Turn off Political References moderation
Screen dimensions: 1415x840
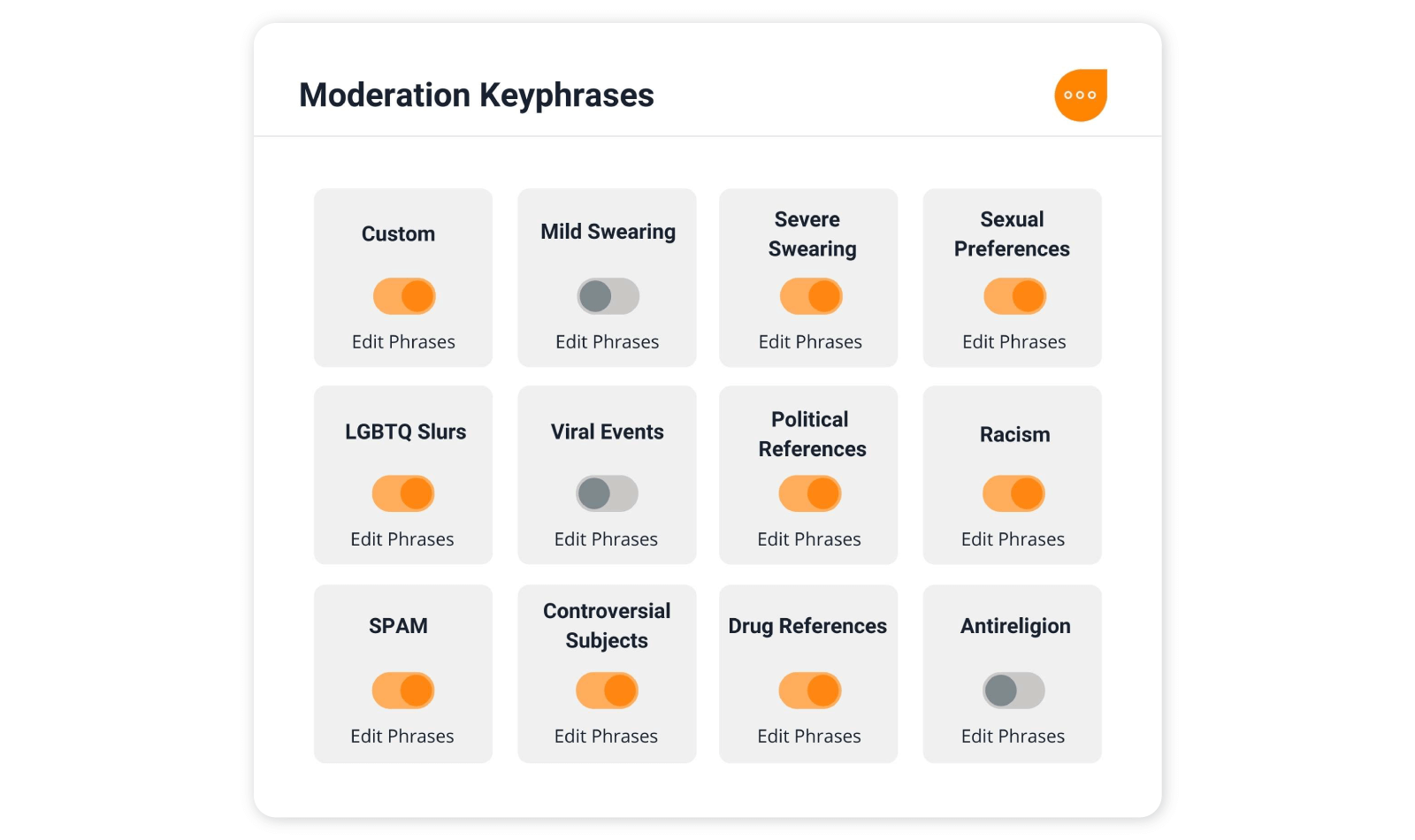(x=808, y=493)
